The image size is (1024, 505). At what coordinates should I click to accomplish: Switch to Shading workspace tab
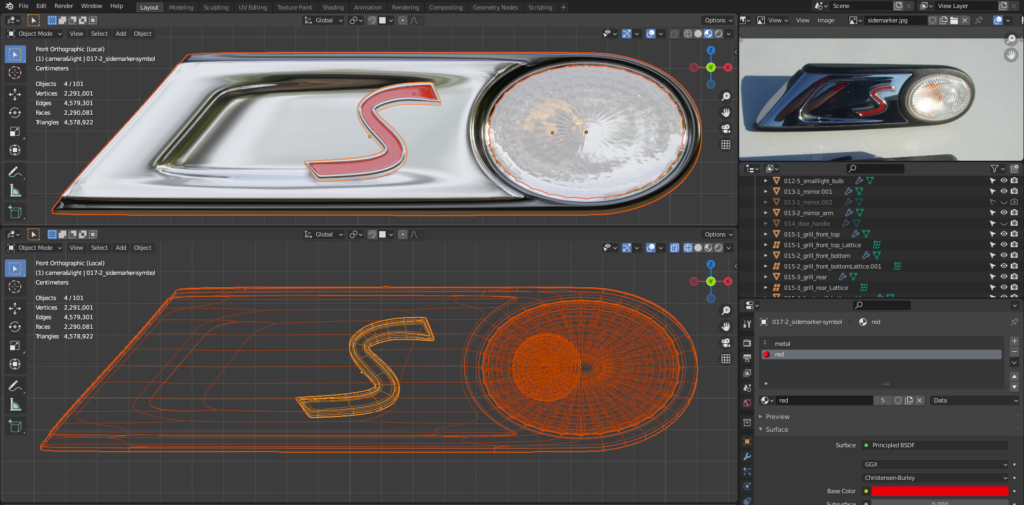pyautogui.click(x=333, y=7)
